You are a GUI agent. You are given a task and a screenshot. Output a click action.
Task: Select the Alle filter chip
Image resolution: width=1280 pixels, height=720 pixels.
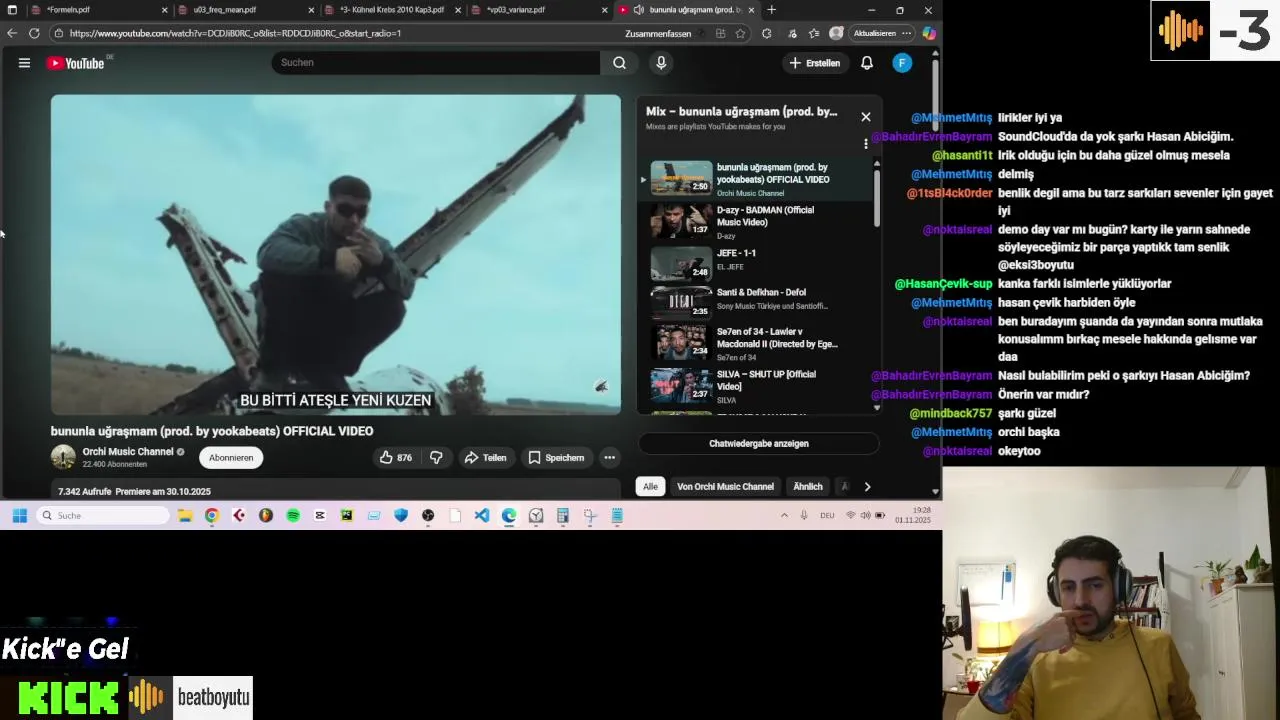650,487
